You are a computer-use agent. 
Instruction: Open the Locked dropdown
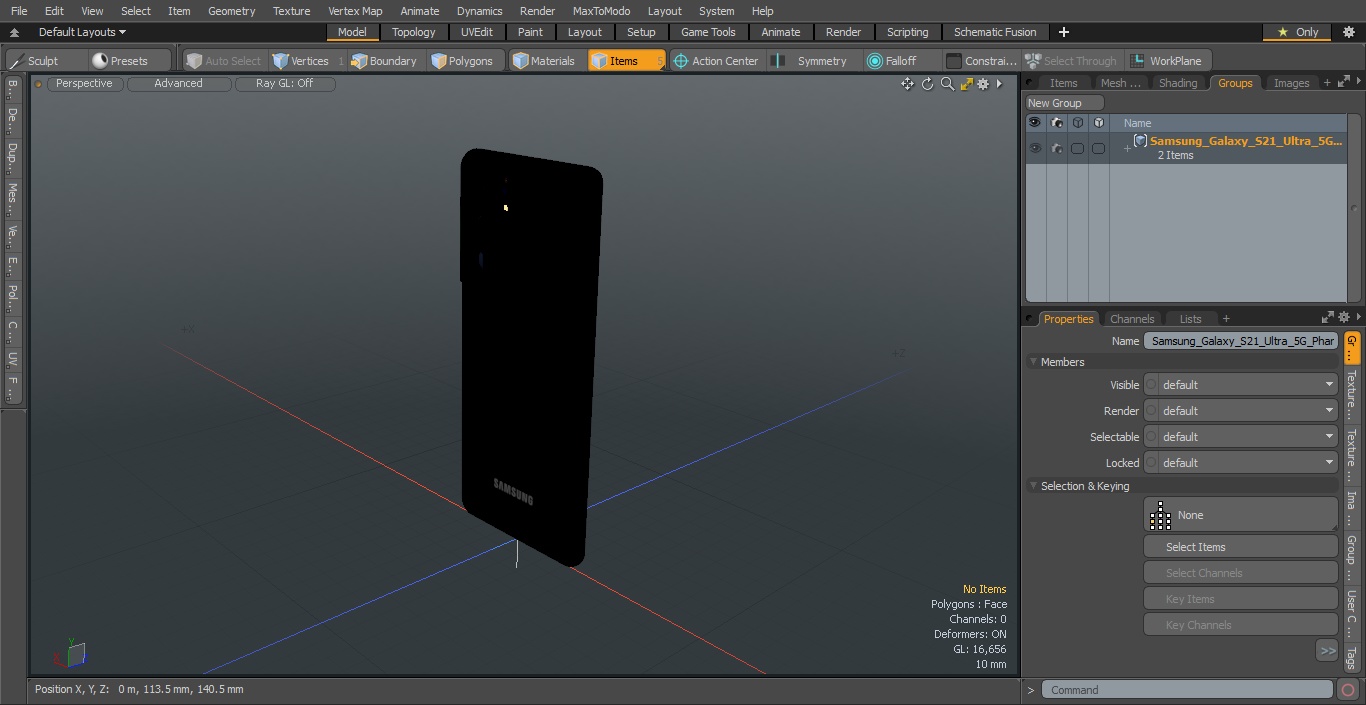1241,463
